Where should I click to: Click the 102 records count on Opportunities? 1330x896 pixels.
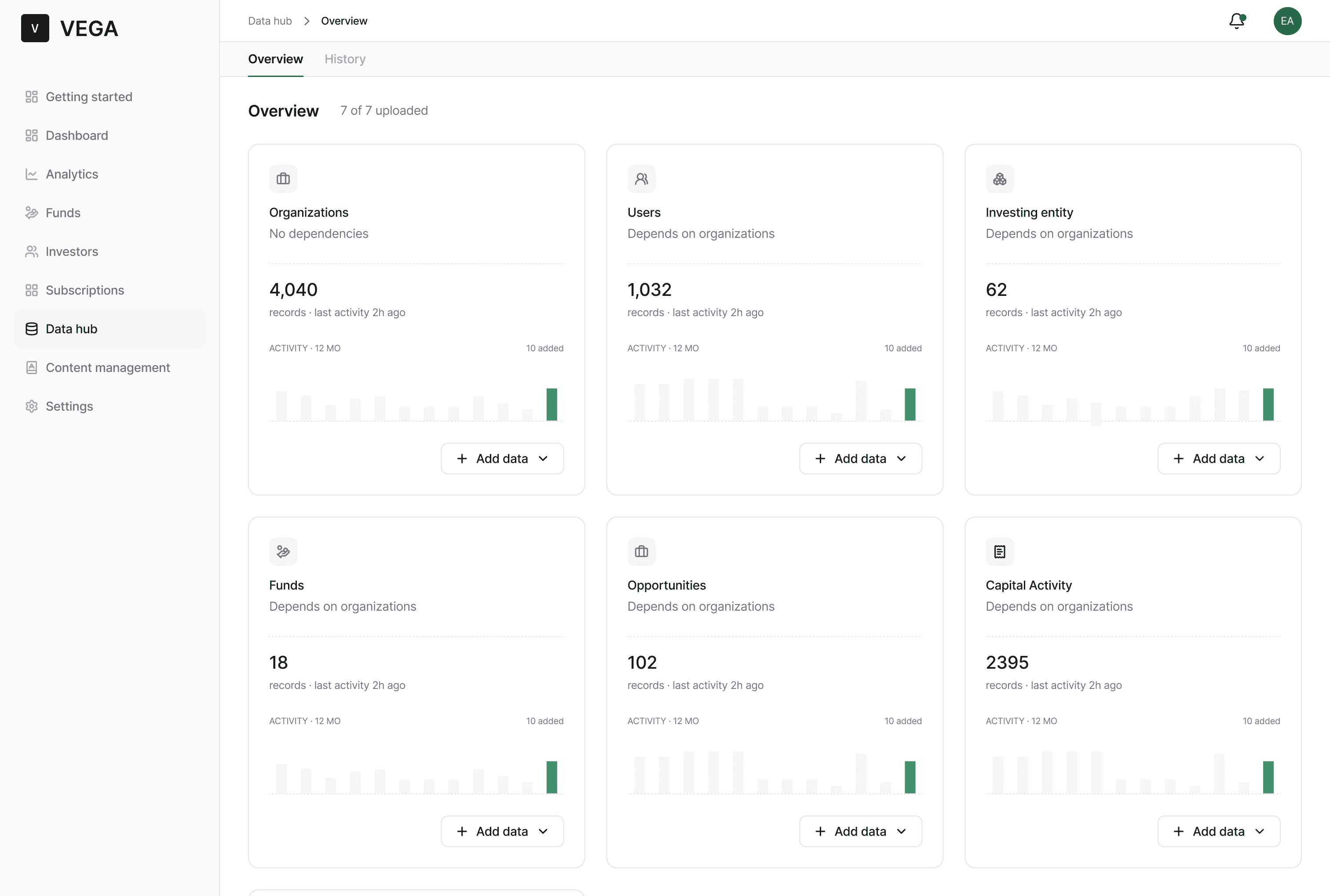643,662
